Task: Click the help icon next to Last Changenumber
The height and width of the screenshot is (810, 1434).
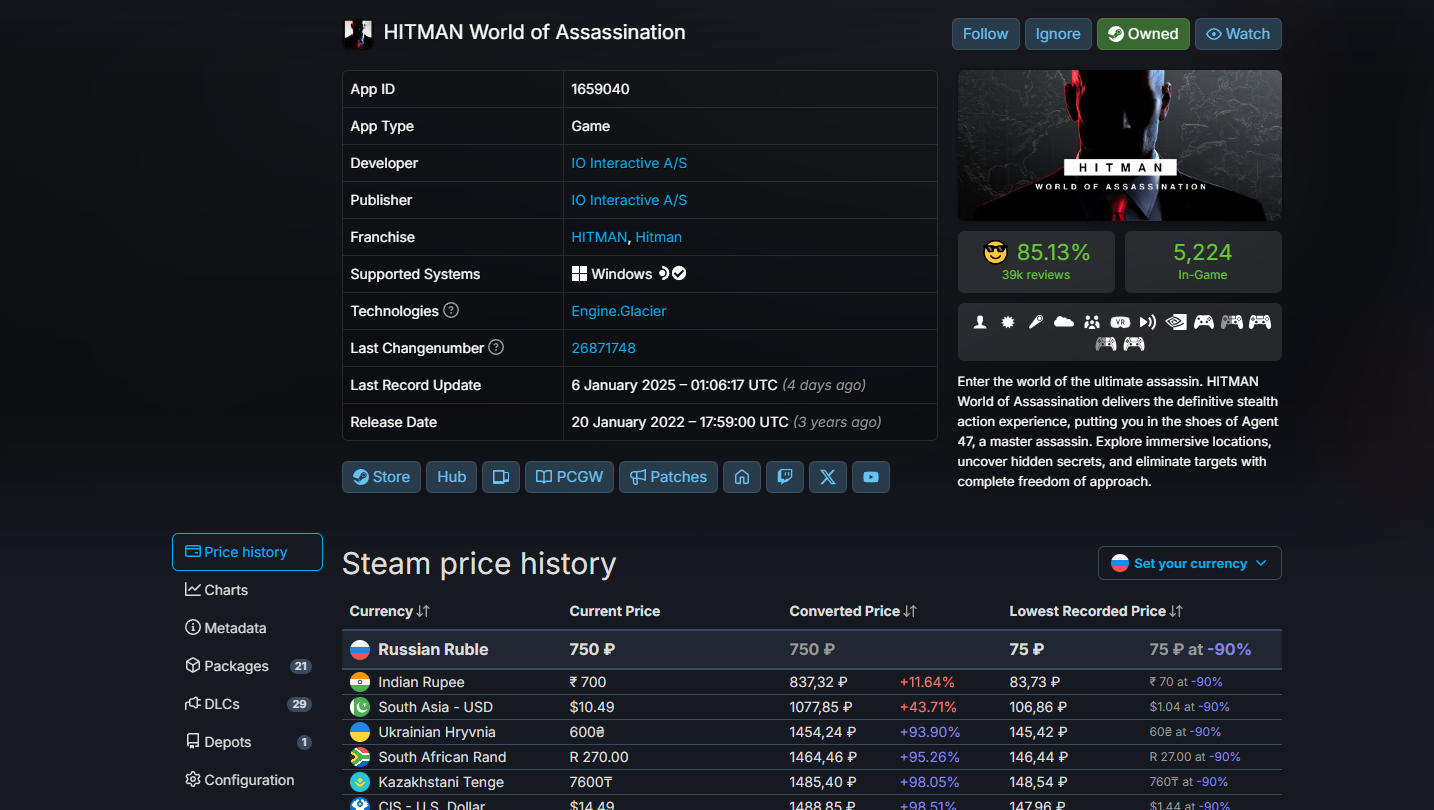Action: [496, 347]
